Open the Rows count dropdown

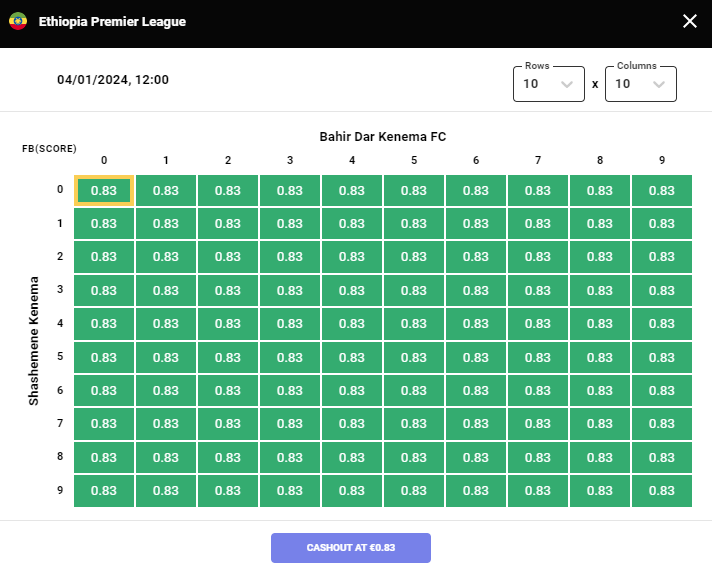pos(548,84)
